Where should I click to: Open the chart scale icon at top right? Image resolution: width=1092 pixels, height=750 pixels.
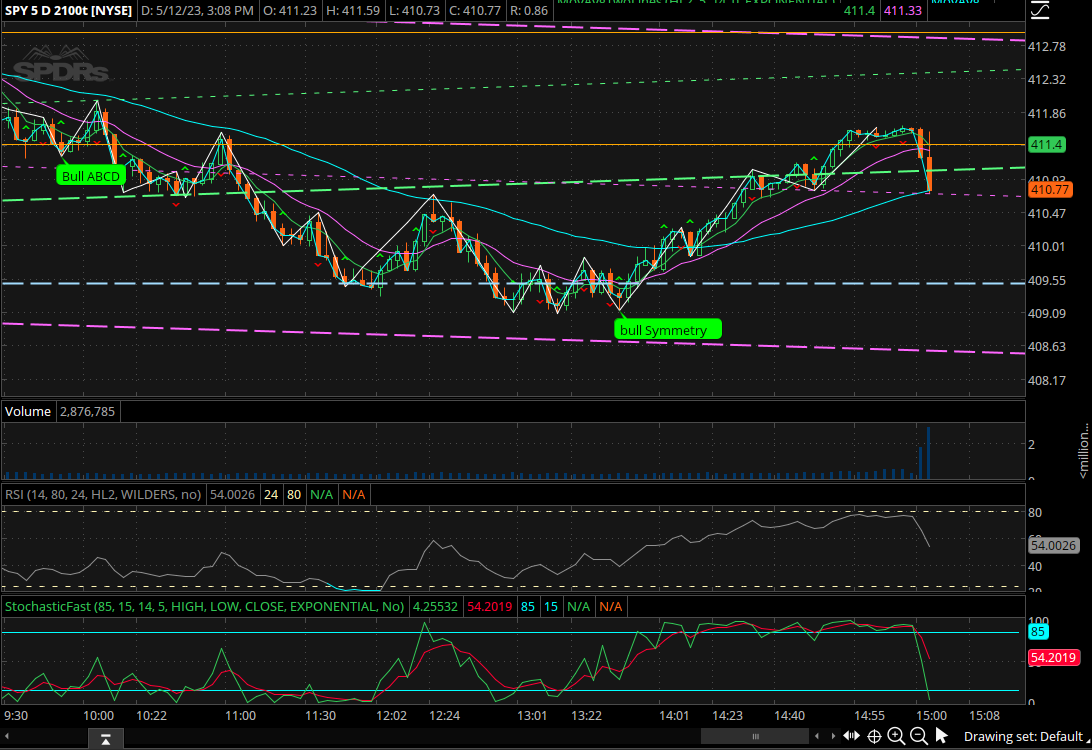click(1041, 11)
